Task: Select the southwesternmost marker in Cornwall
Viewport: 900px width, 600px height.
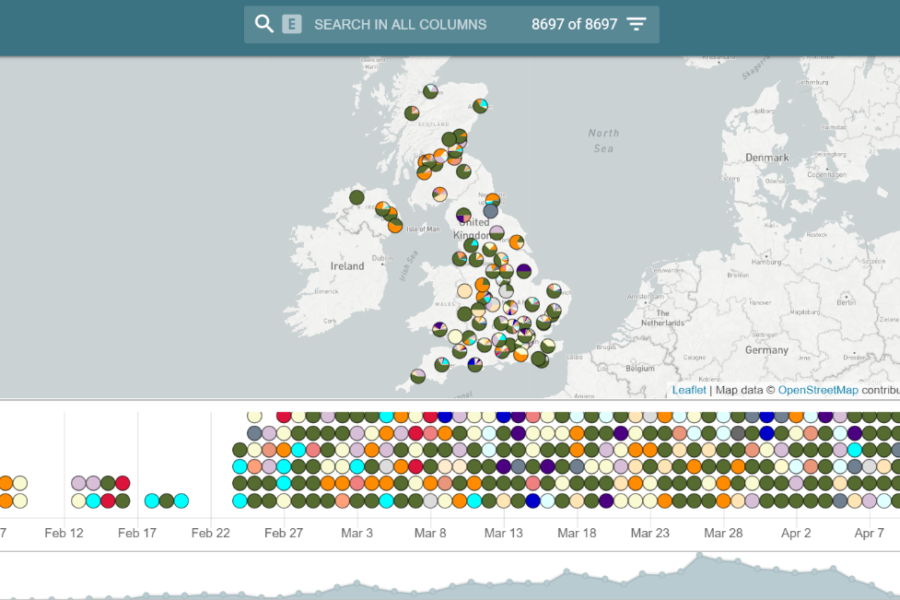Action: pos(418,377)
